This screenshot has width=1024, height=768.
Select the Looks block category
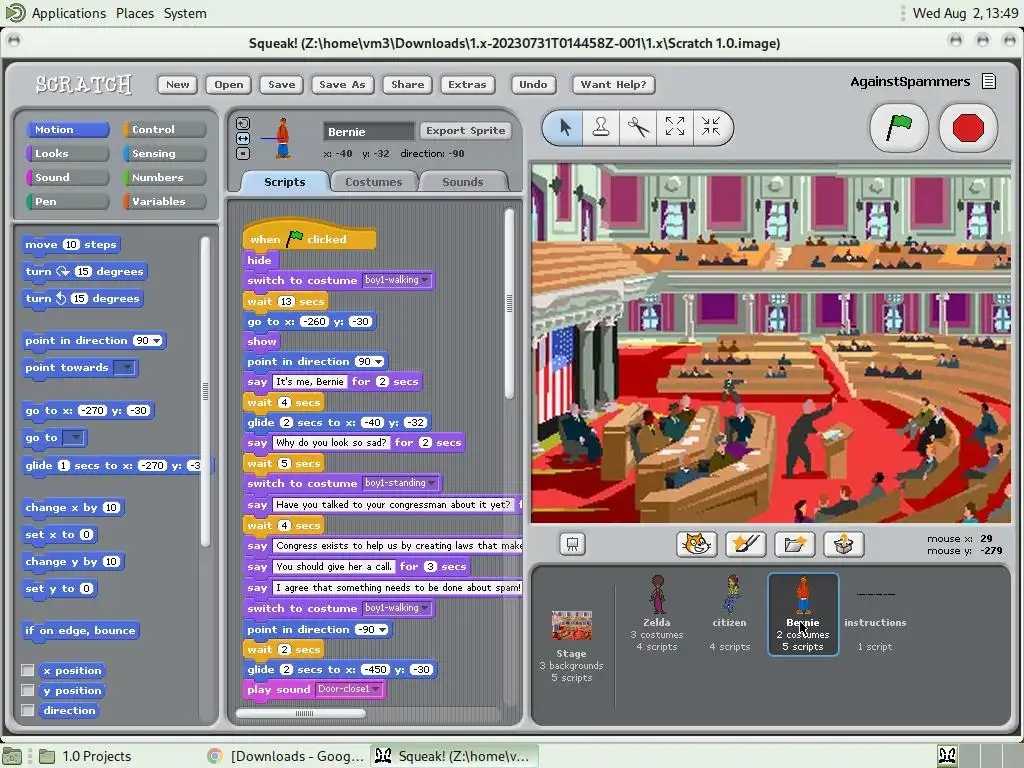[x=67, y=153]
